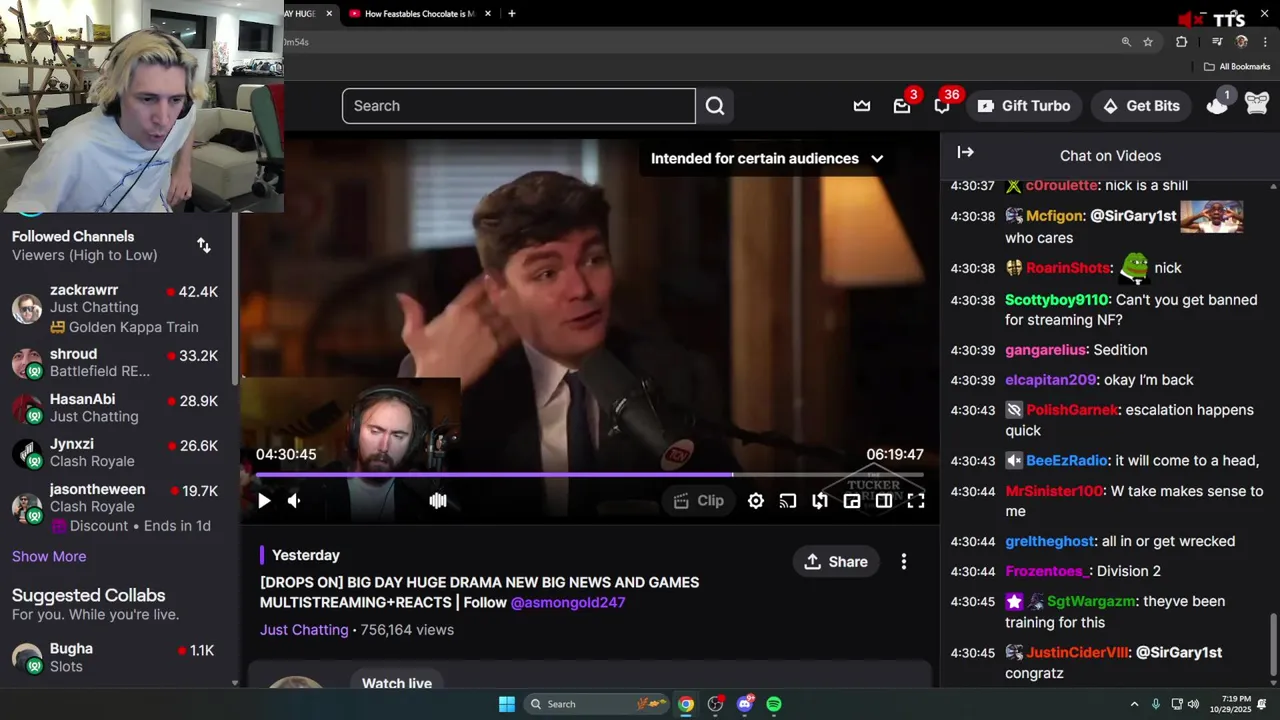1280x720 pixels.
Task: Bookmark this page with the star icon
Action: [1148, 42]
